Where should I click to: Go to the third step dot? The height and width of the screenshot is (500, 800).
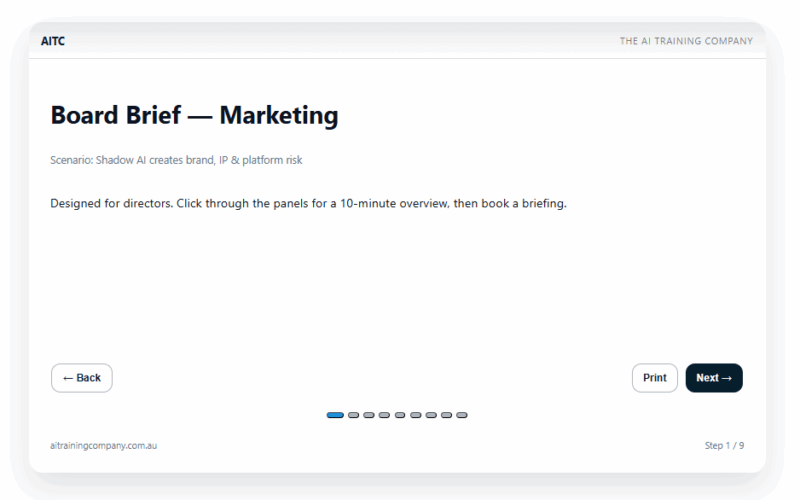coord(369,415)
